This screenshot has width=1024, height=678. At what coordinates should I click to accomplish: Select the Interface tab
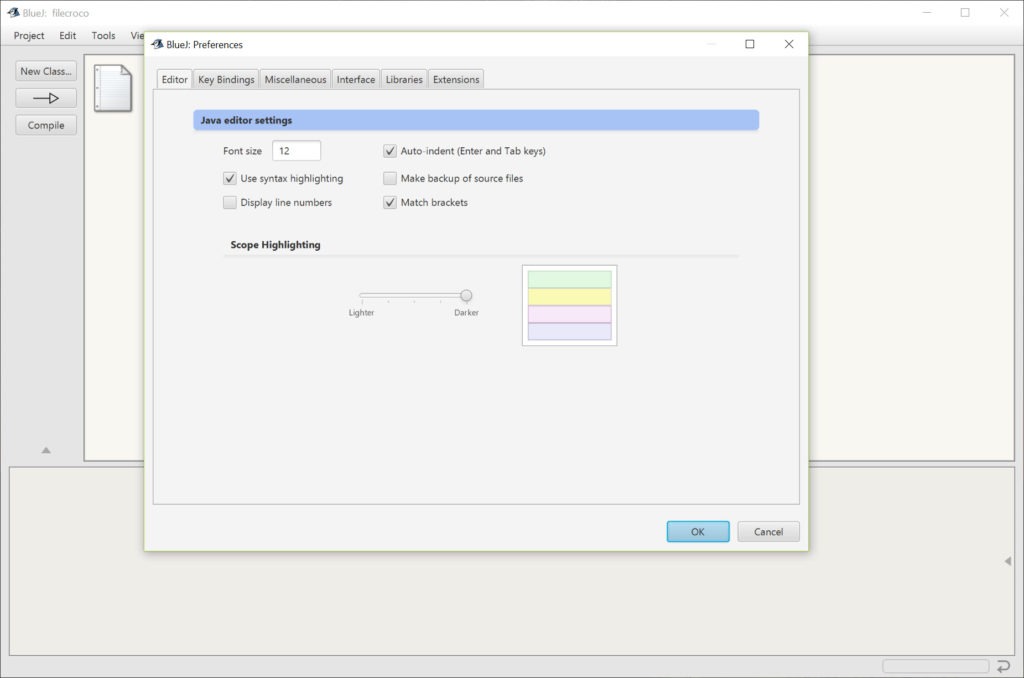pos(356,79)
